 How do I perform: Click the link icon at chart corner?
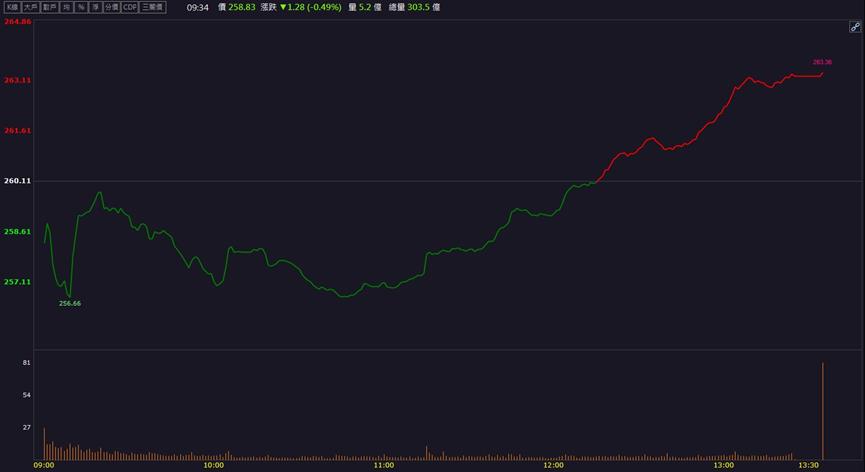(x=855, y=26)
